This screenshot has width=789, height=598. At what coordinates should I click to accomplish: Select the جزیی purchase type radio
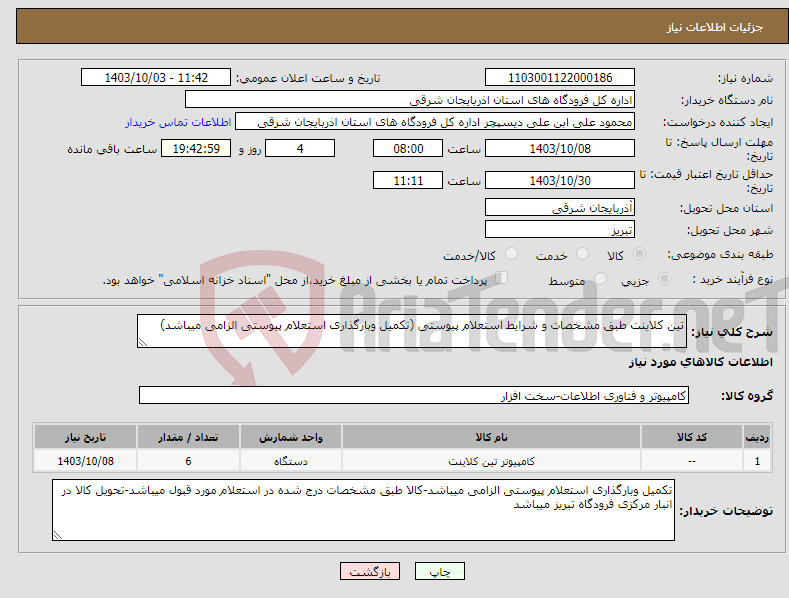pos(664,278)
